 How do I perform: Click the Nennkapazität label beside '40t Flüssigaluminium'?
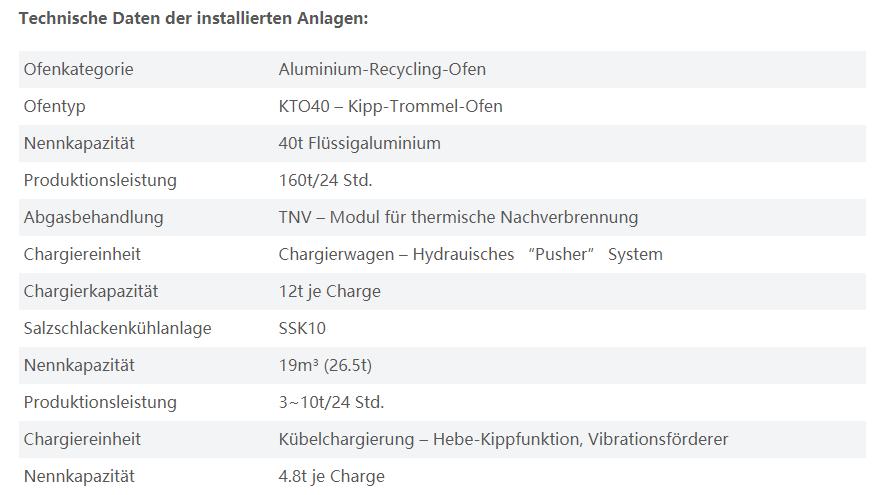coord(79,143)
